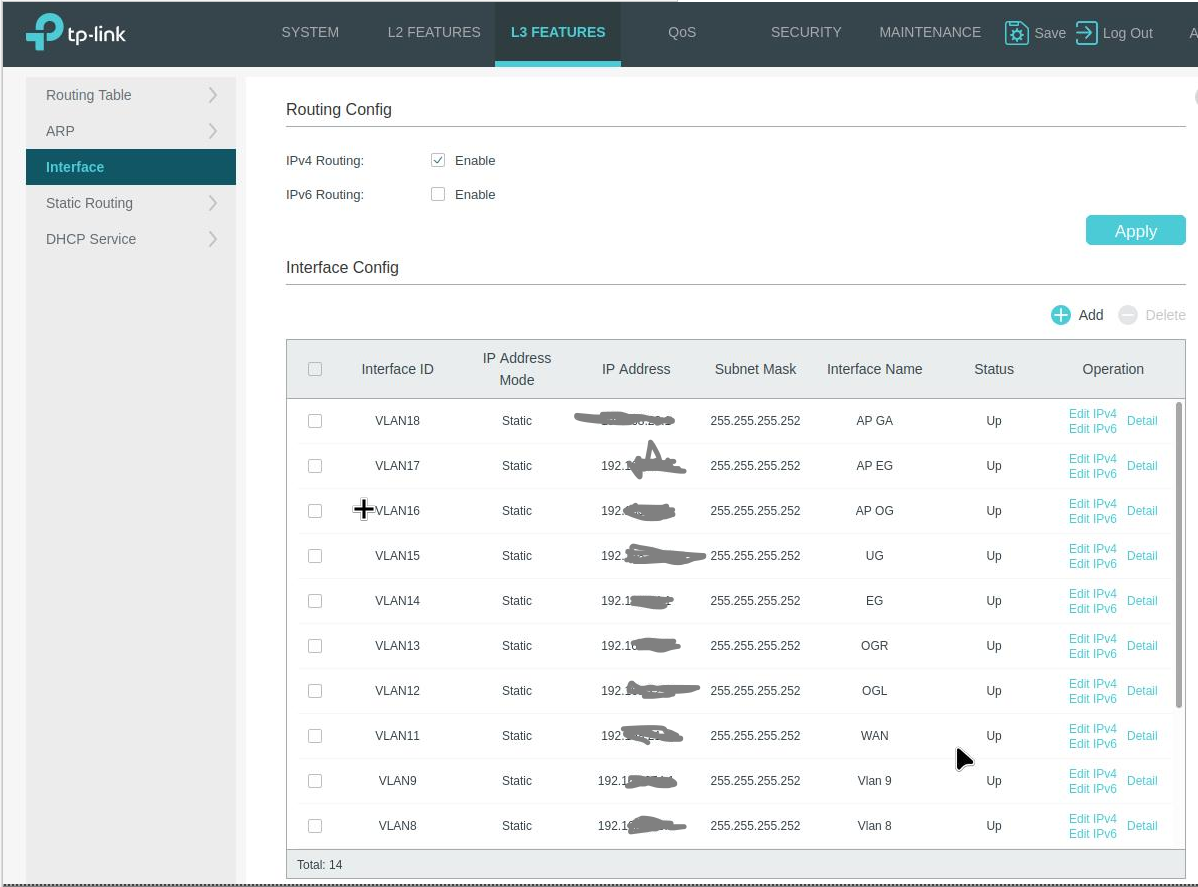
Task: Click Edit IPv6 for VLAN14
Action: click(x=1093, y=609)
